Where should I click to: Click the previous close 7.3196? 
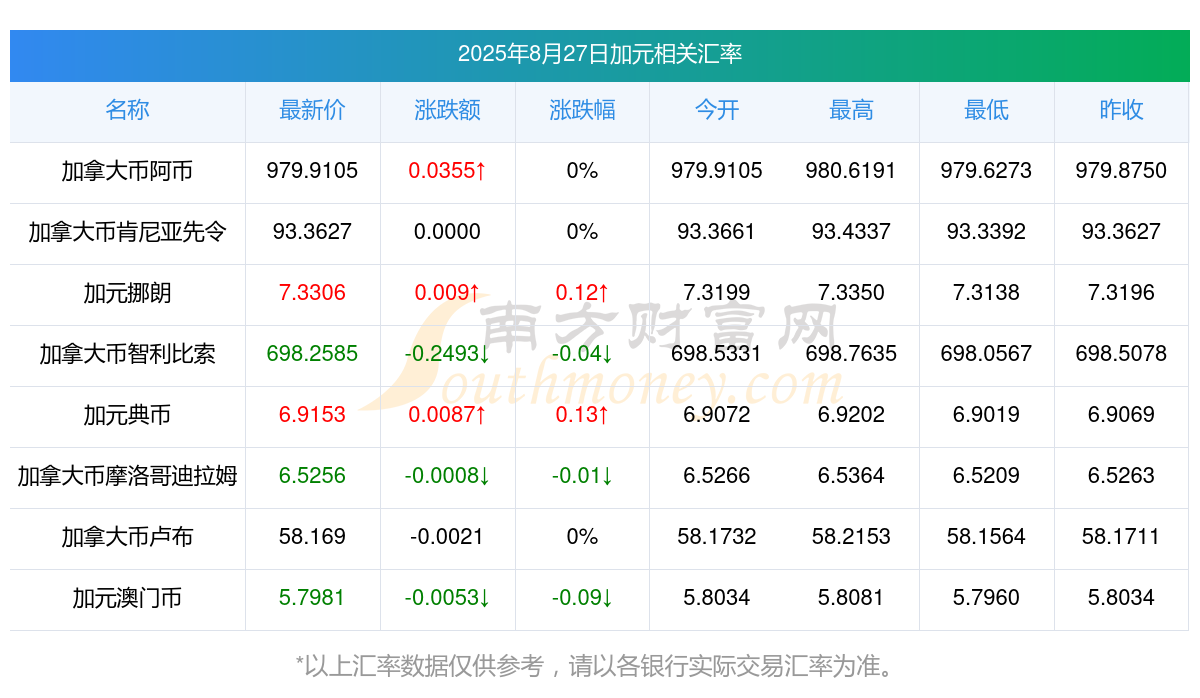tap(1121, 293)
